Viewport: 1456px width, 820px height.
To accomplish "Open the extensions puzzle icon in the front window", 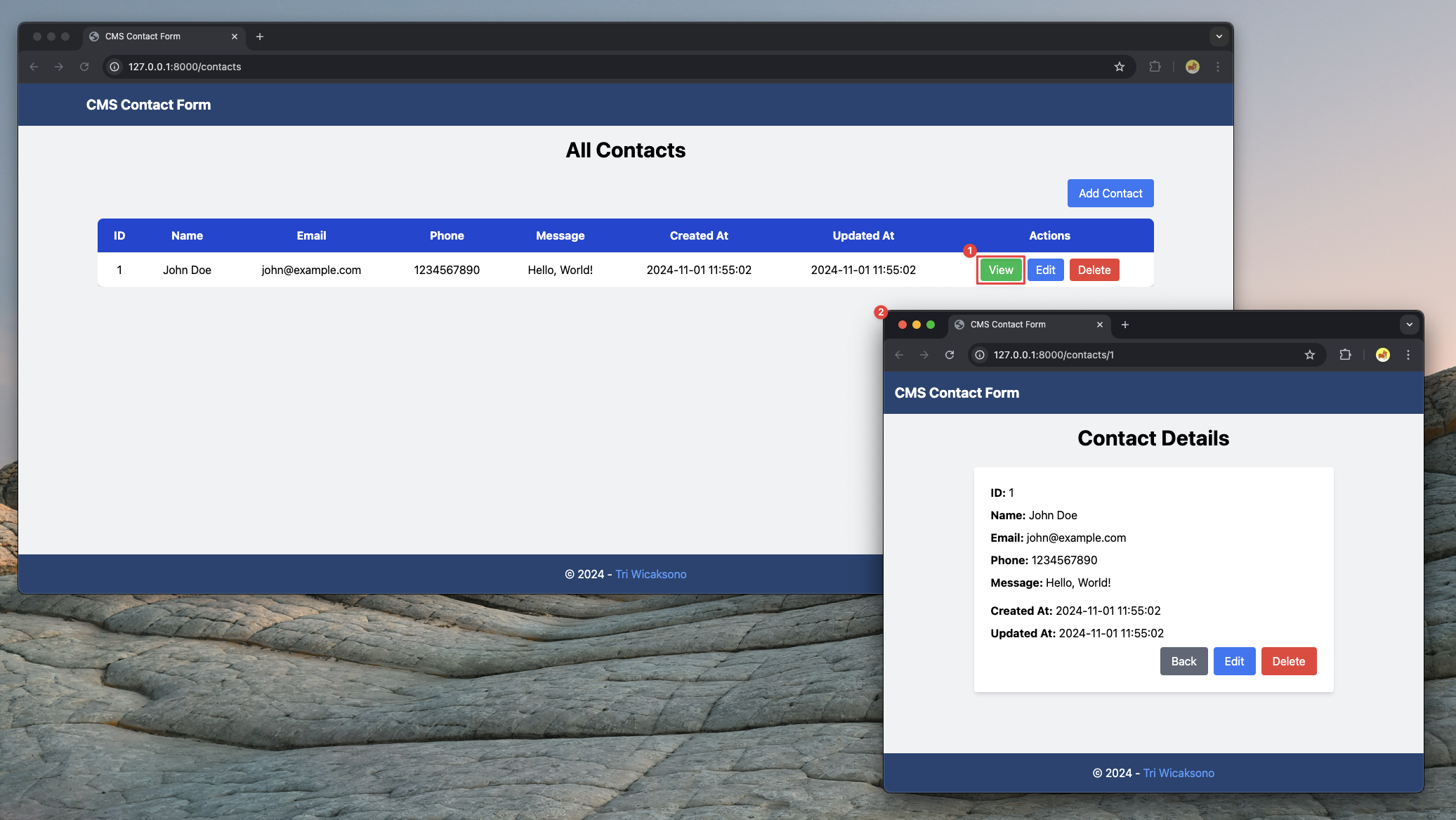I will pos(1345,355).
